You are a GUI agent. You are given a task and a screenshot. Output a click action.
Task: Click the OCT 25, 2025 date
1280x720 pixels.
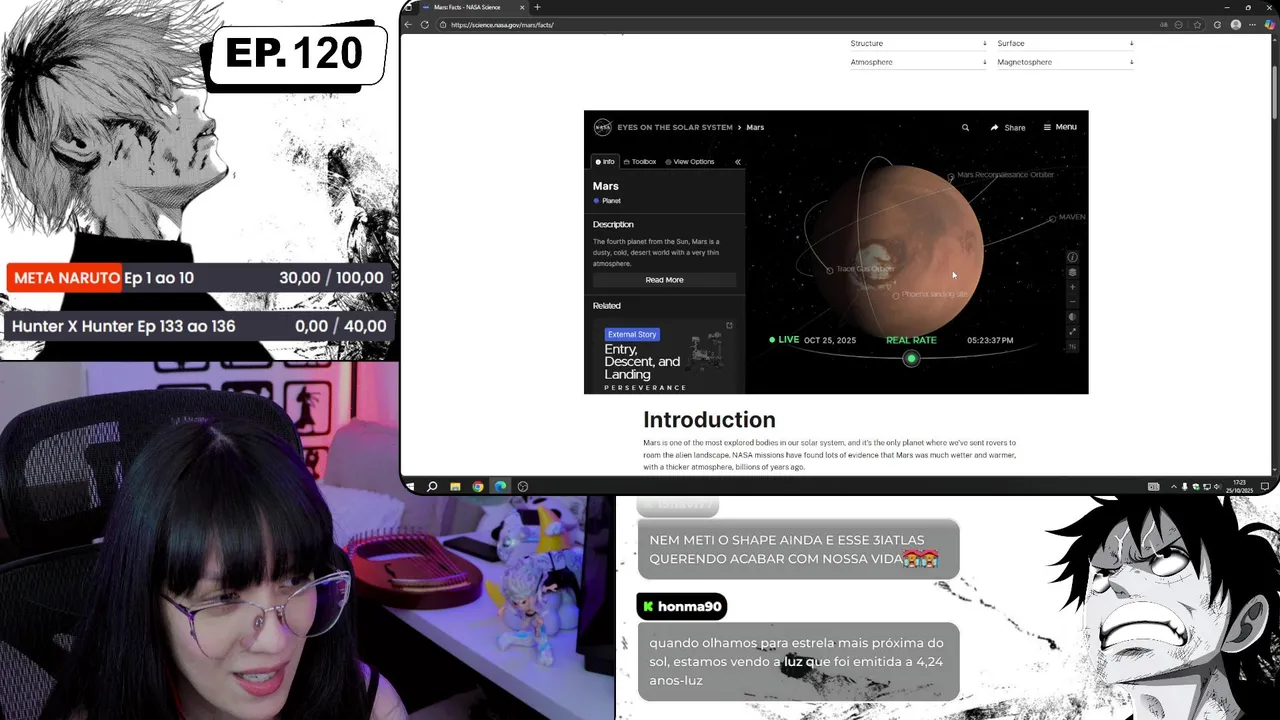[830, 340]
